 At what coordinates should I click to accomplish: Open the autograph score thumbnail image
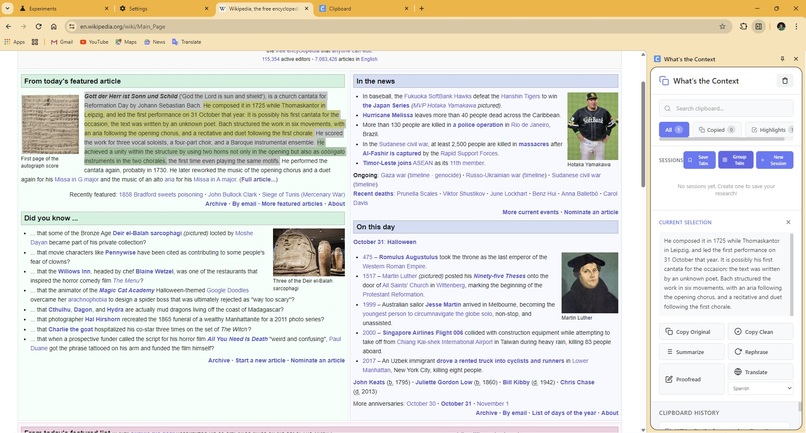click(x=50, y=124)
